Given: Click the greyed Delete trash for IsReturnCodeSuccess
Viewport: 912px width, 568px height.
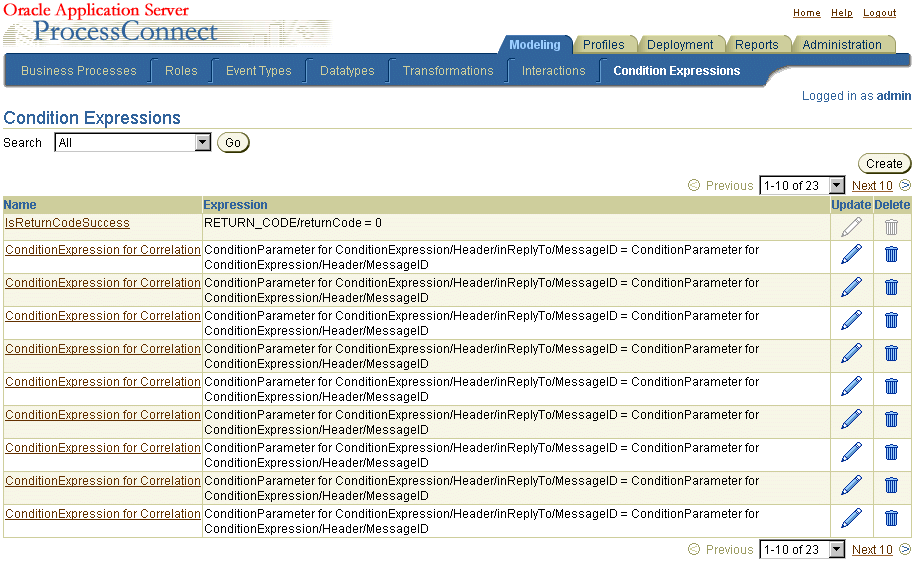Looking at the screenshot, I should click(x=891, y=227).
